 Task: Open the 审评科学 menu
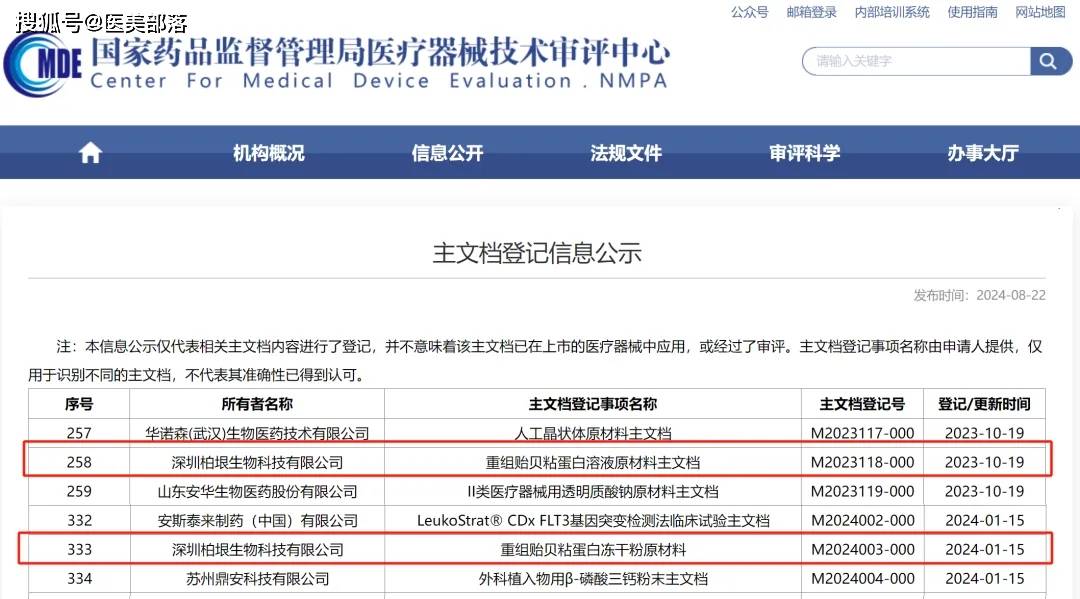point(804,153)
